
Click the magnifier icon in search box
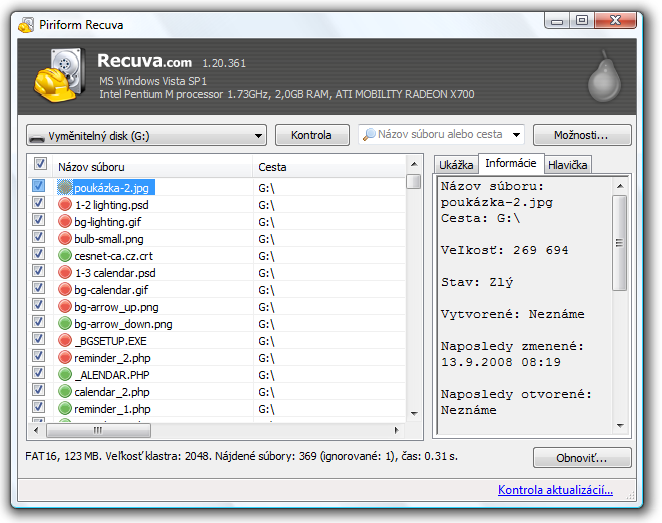369,134
